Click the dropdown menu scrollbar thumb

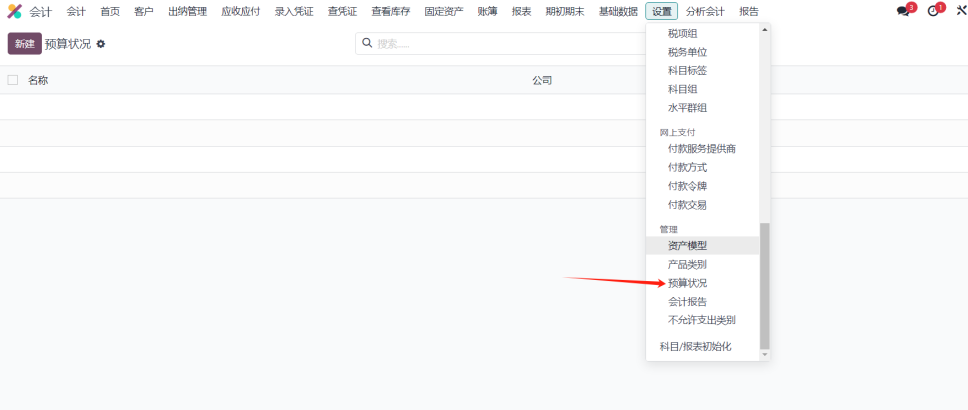coord(765,286)
